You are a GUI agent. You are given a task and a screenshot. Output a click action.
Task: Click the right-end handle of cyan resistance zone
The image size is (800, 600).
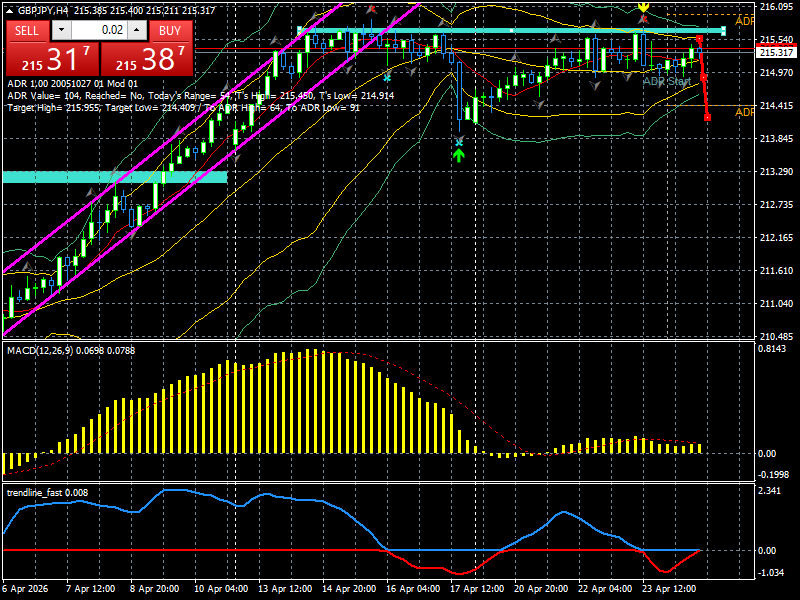pos(723,31)
